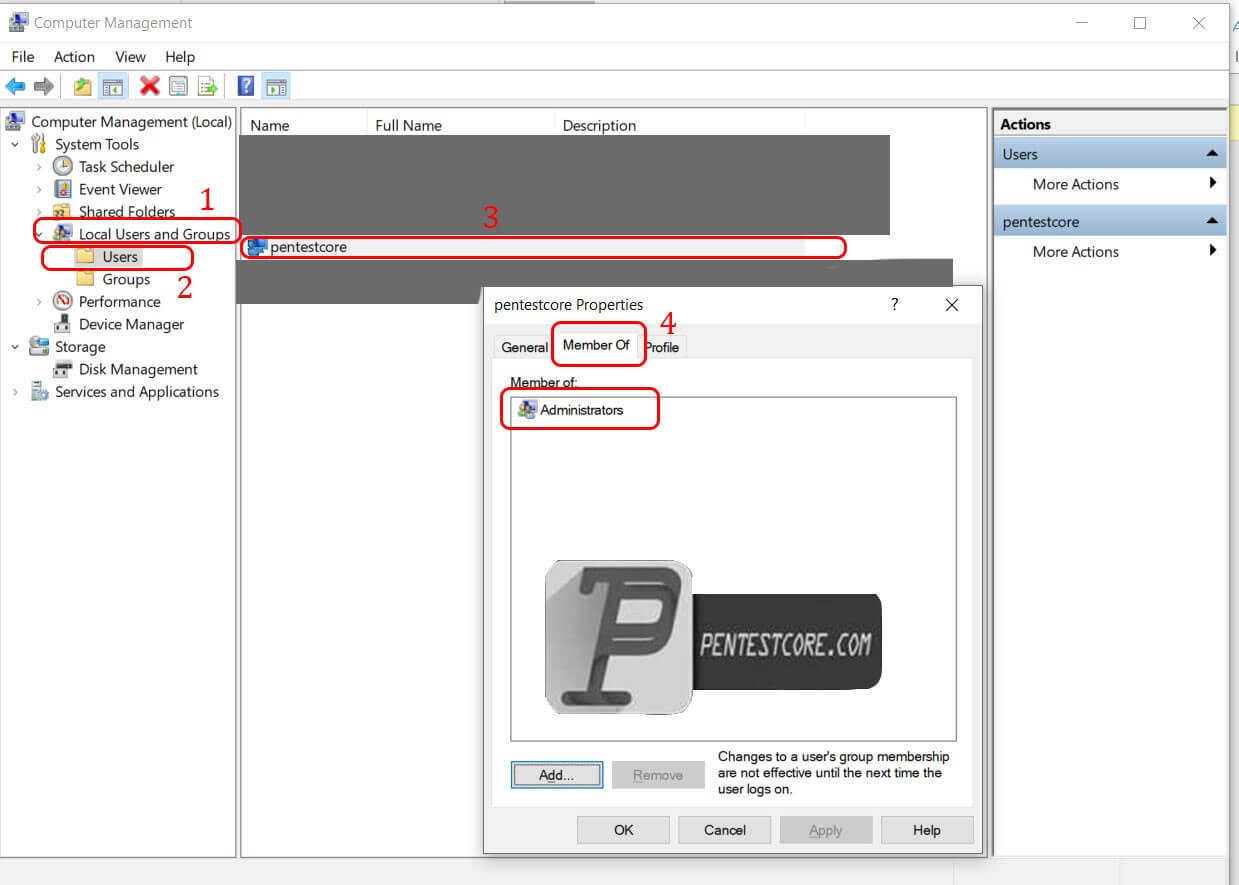Click the Export List toolbar icon
The height and width of the screenshot is (885, 1239).
click(207, 87)
